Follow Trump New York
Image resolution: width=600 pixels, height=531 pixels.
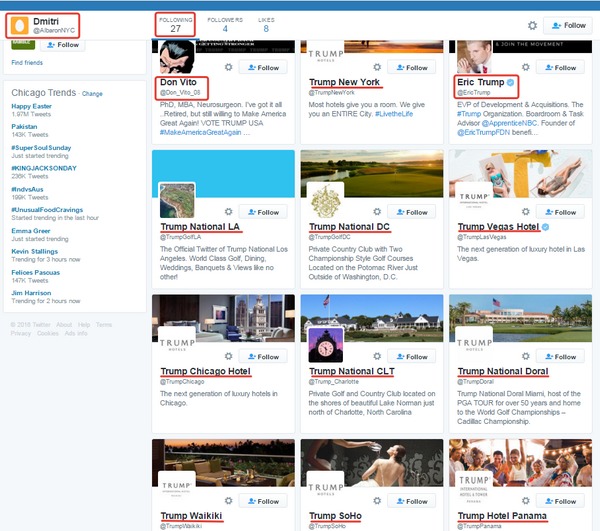412,67
